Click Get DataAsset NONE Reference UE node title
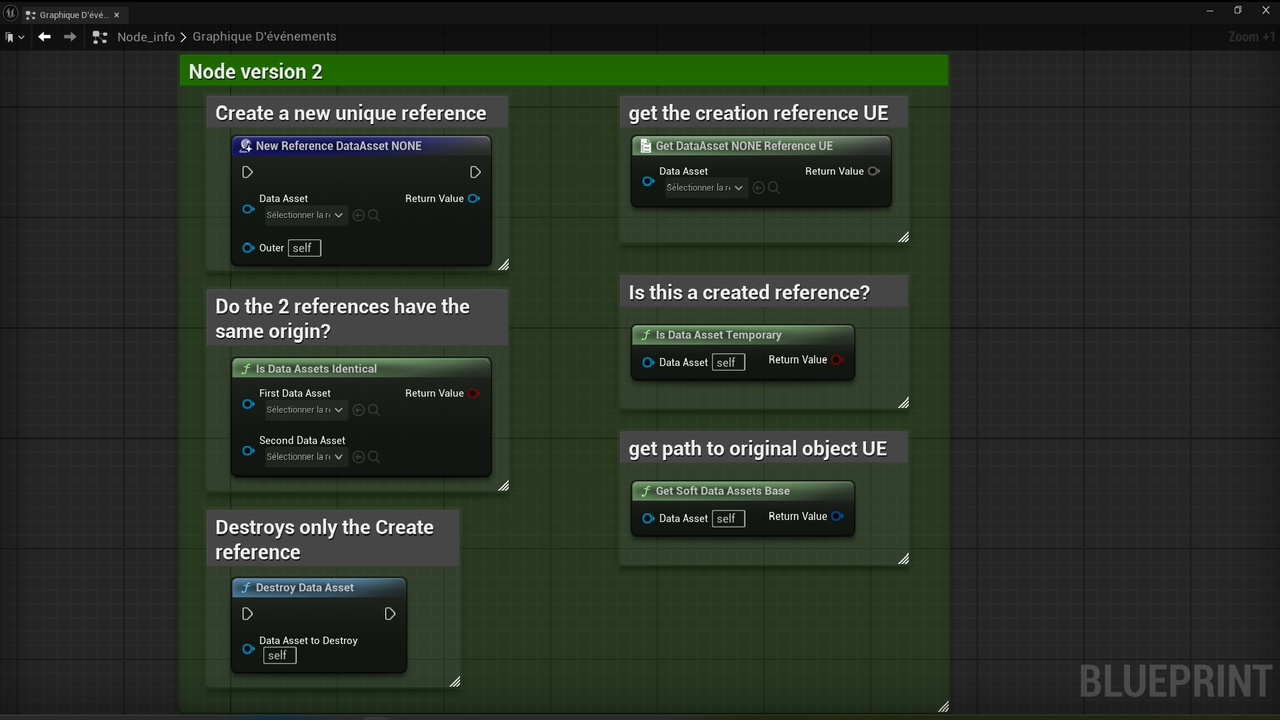The width and height of the screenshot is (1280, 720). [x=744, y=146]
